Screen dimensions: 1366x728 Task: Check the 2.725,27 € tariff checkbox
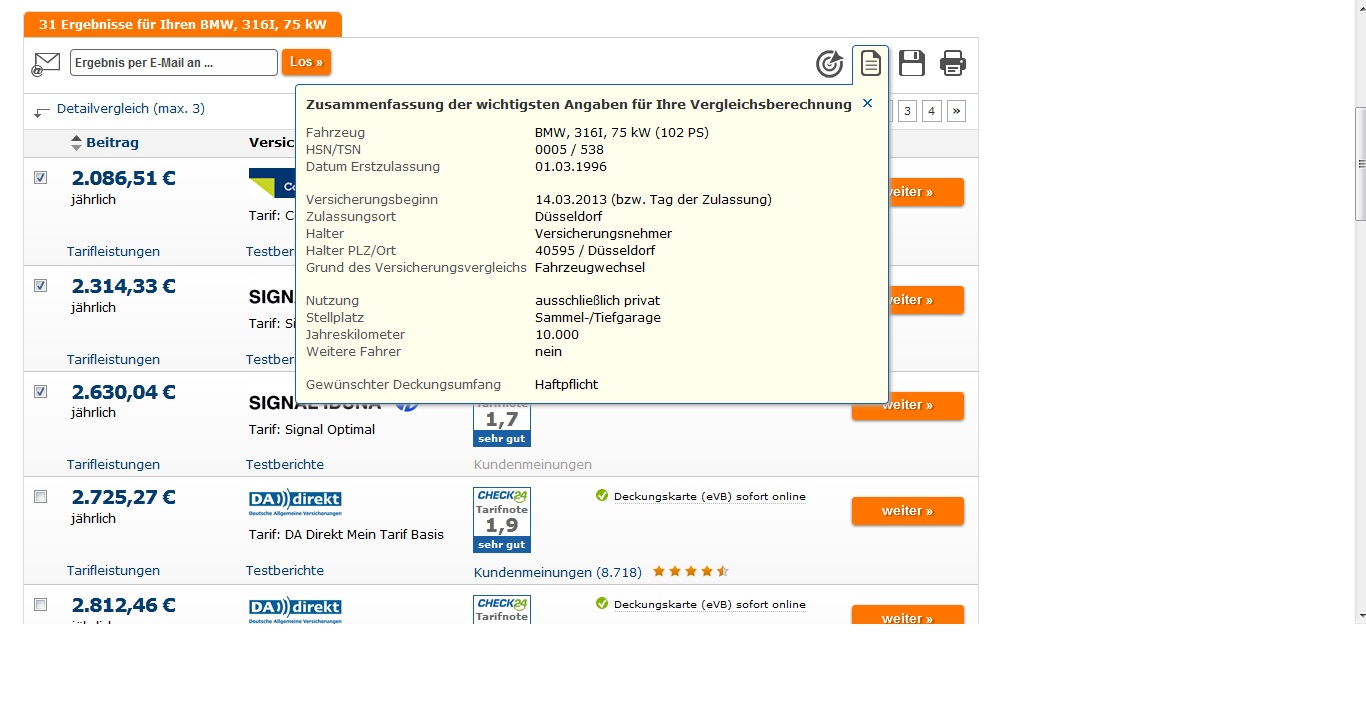point(41,497)
